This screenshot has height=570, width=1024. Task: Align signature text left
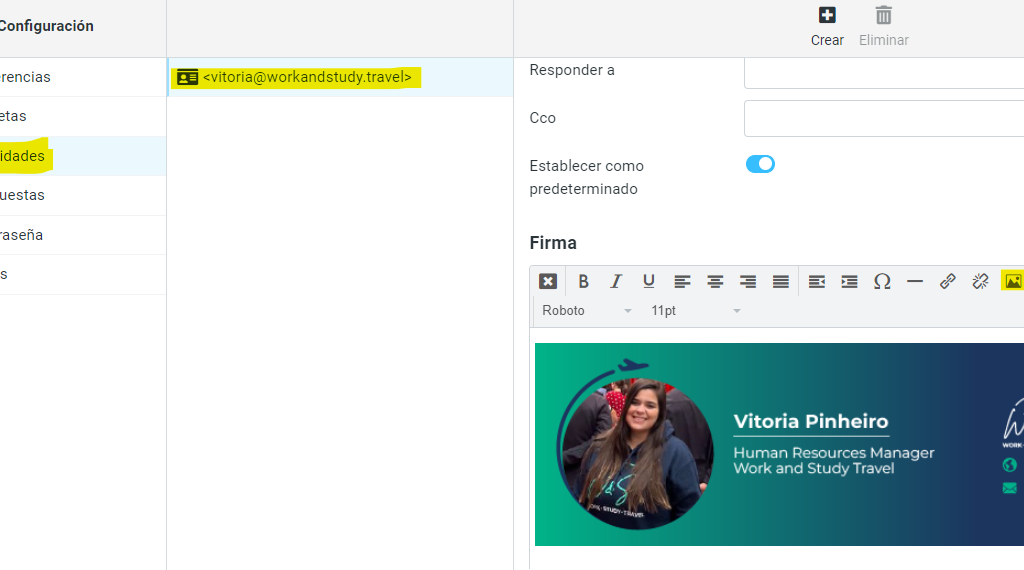(682, 281)
